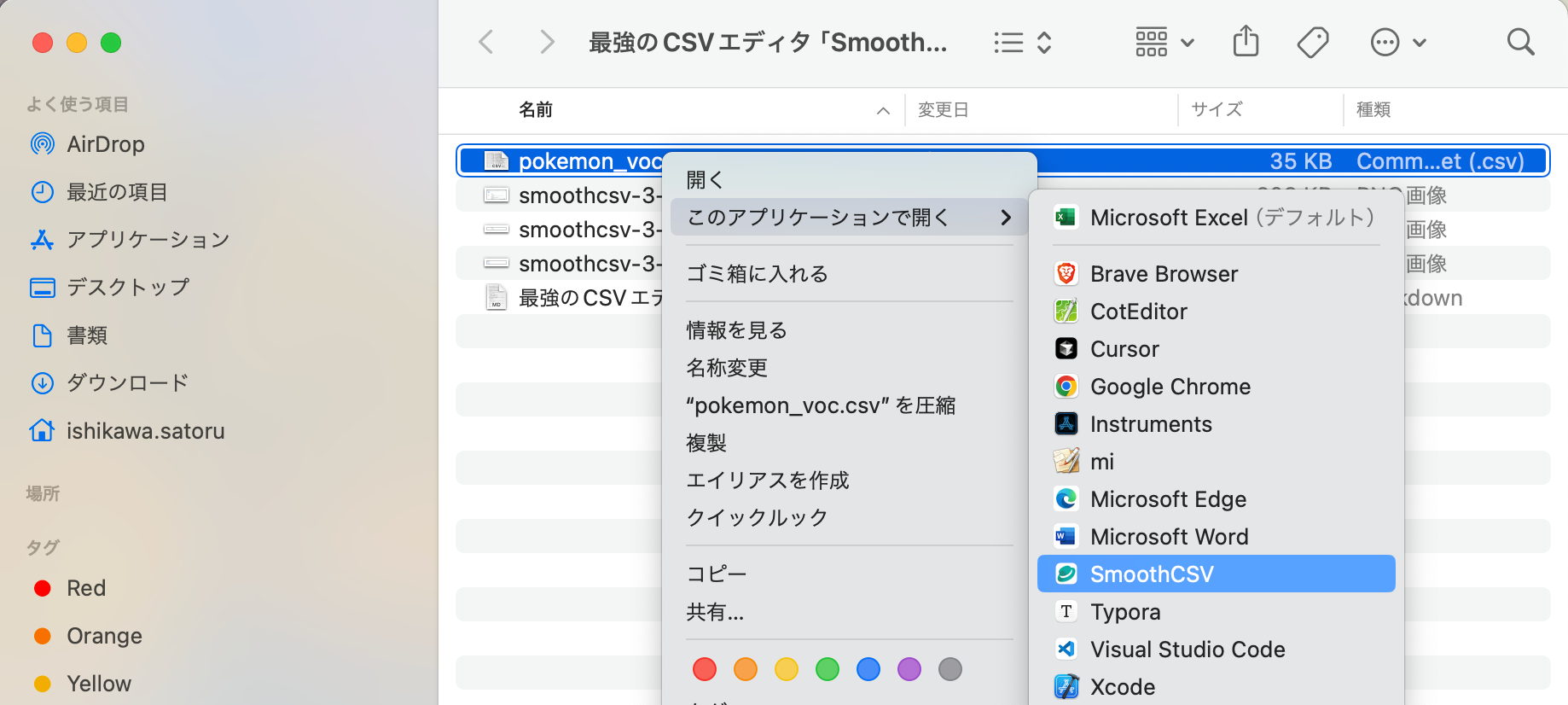Viewport: 1568px width, 705px height.
Task: Click the Share toolbar icon
Action: (1246, 41)
